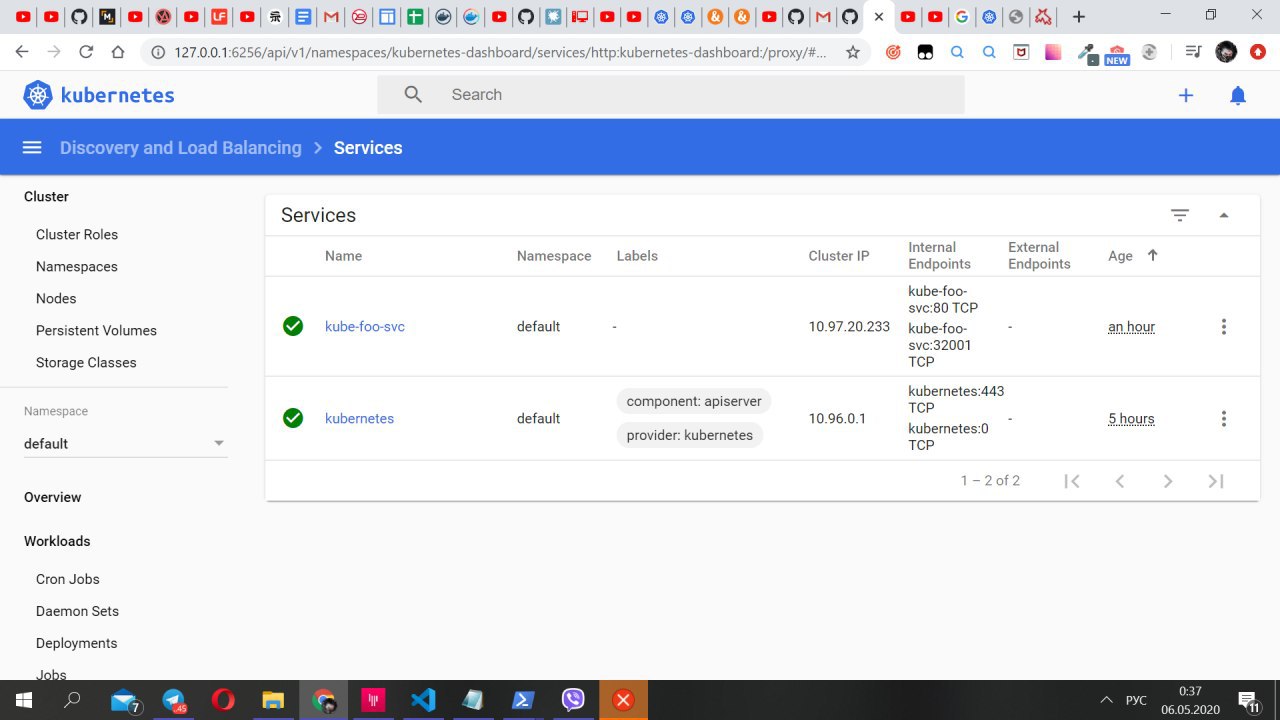Image resolution: width=1280 pixels, height=720 pixels.
Task: Click the browser reload button
Action: [86, 52]
